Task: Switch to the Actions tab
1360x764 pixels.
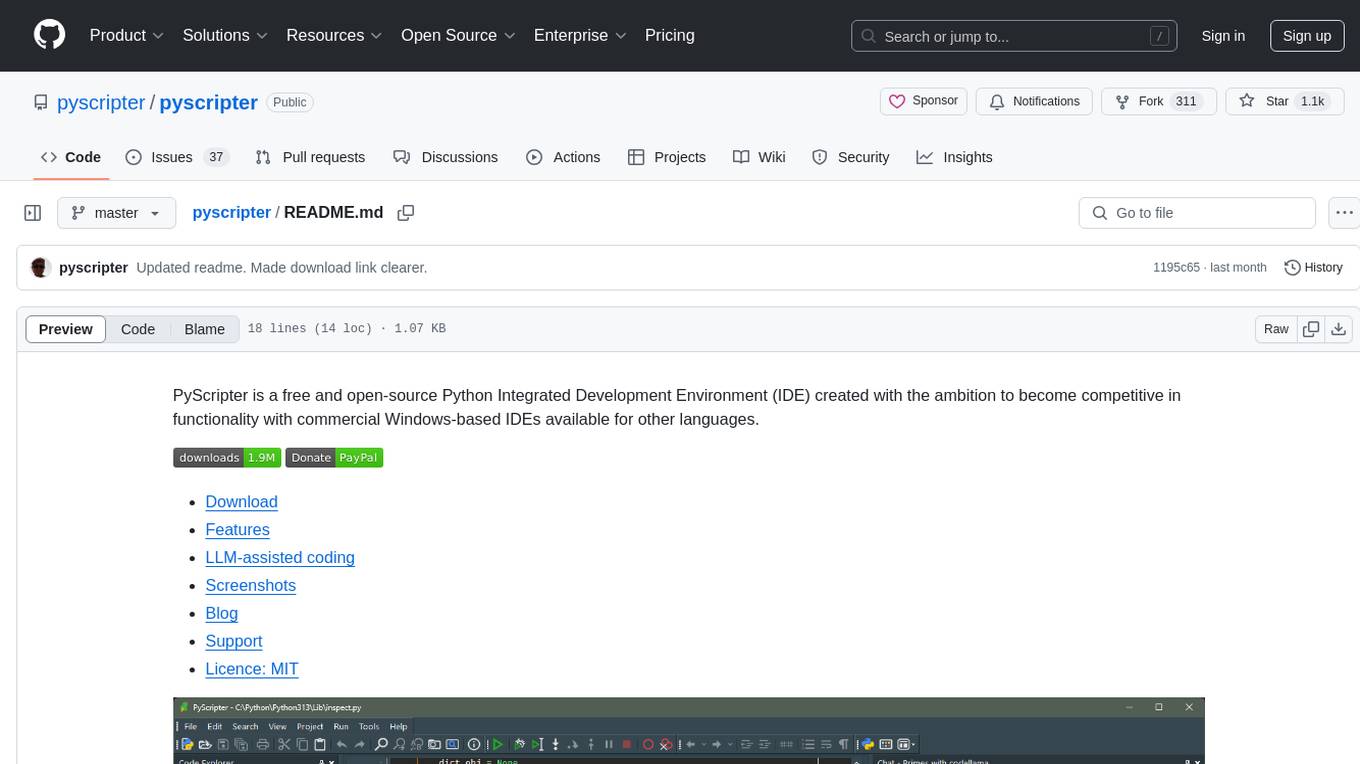Action: click(x=563, y=157)
